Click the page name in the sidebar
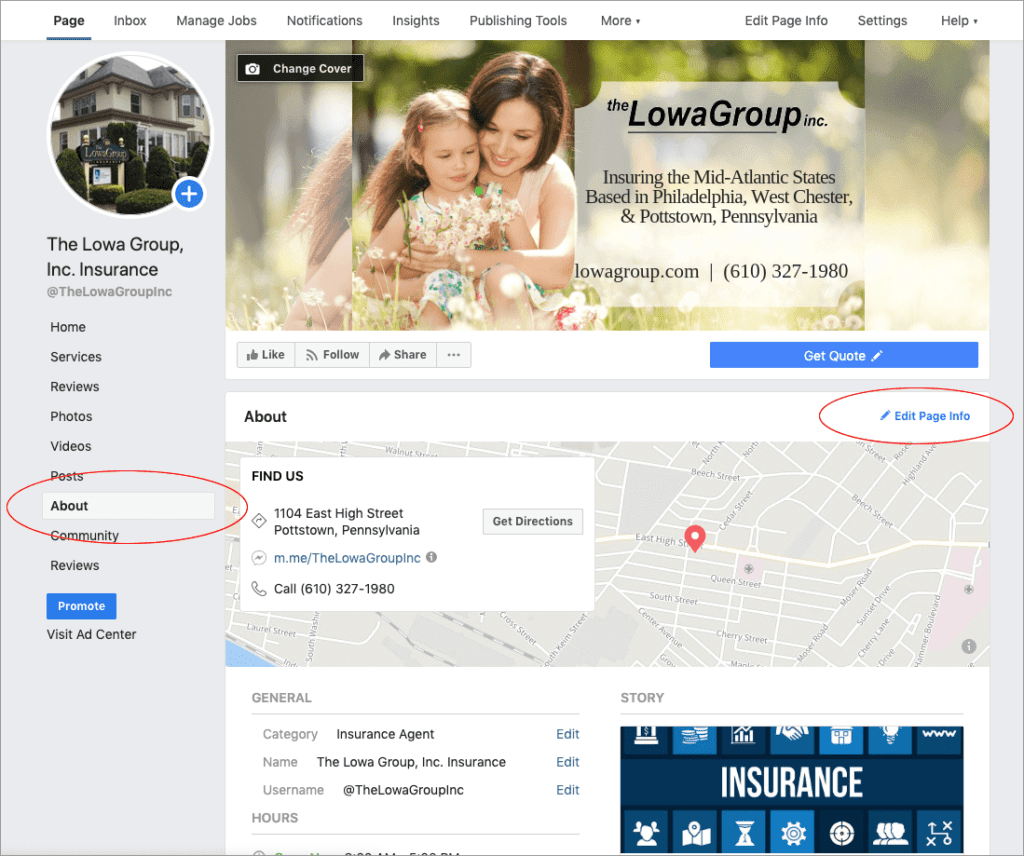 click(x=115, y=257)
